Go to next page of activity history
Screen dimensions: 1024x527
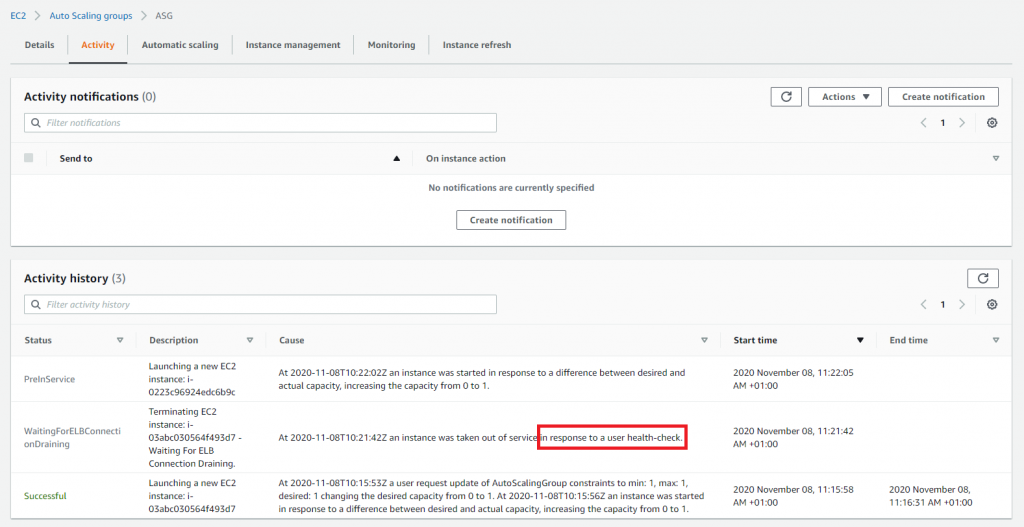(962, 304)
